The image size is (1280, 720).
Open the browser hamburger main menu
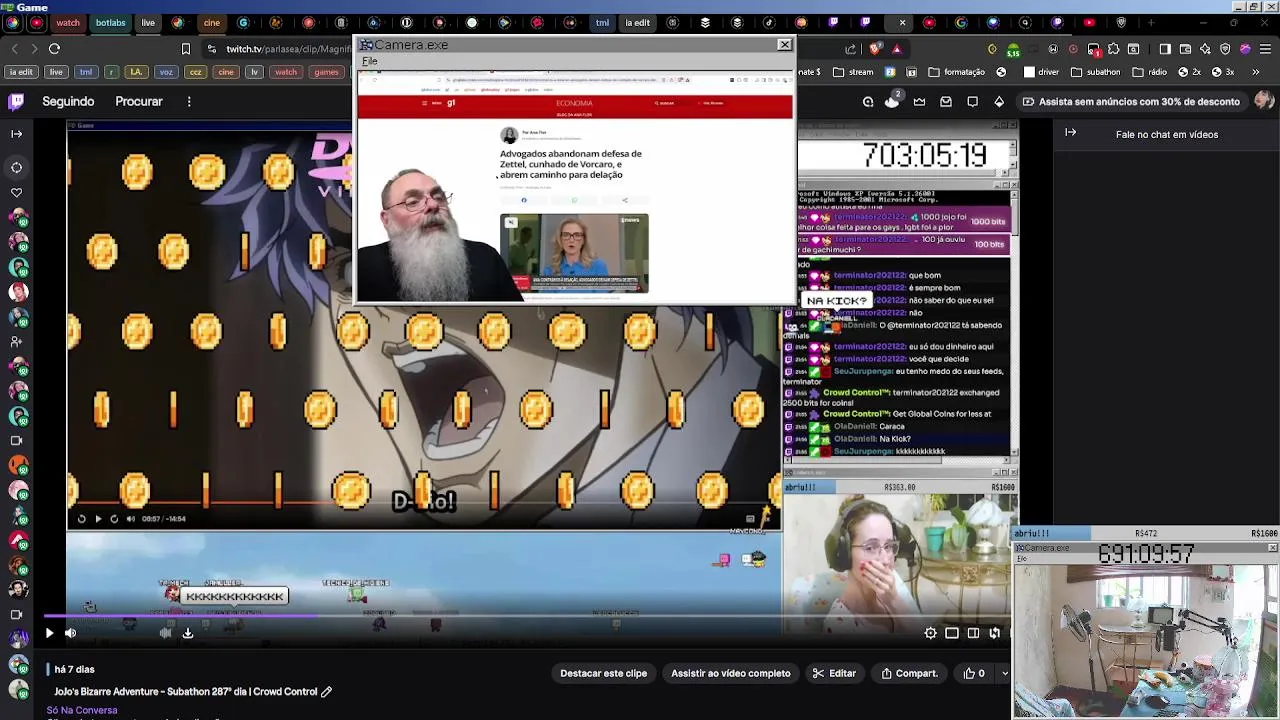pos(1265,48)
